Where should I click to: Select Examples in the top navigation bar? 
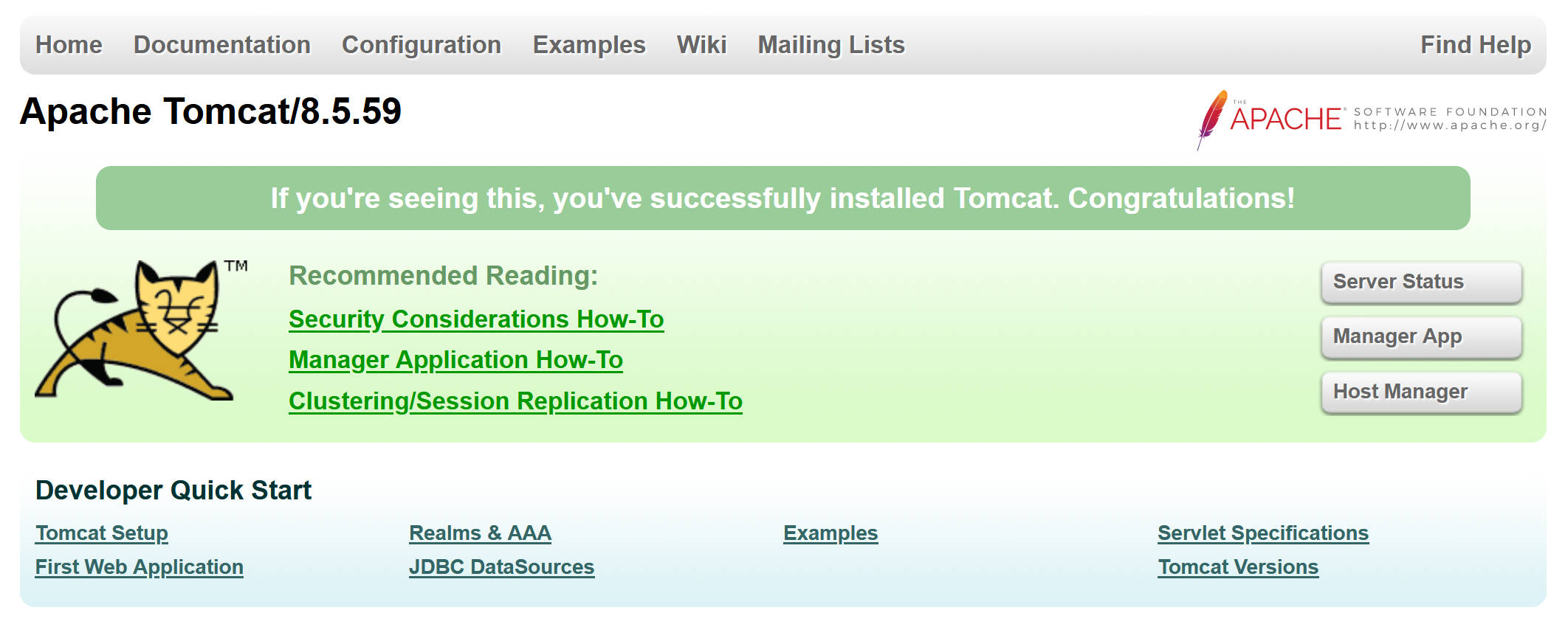coord(589,45)
